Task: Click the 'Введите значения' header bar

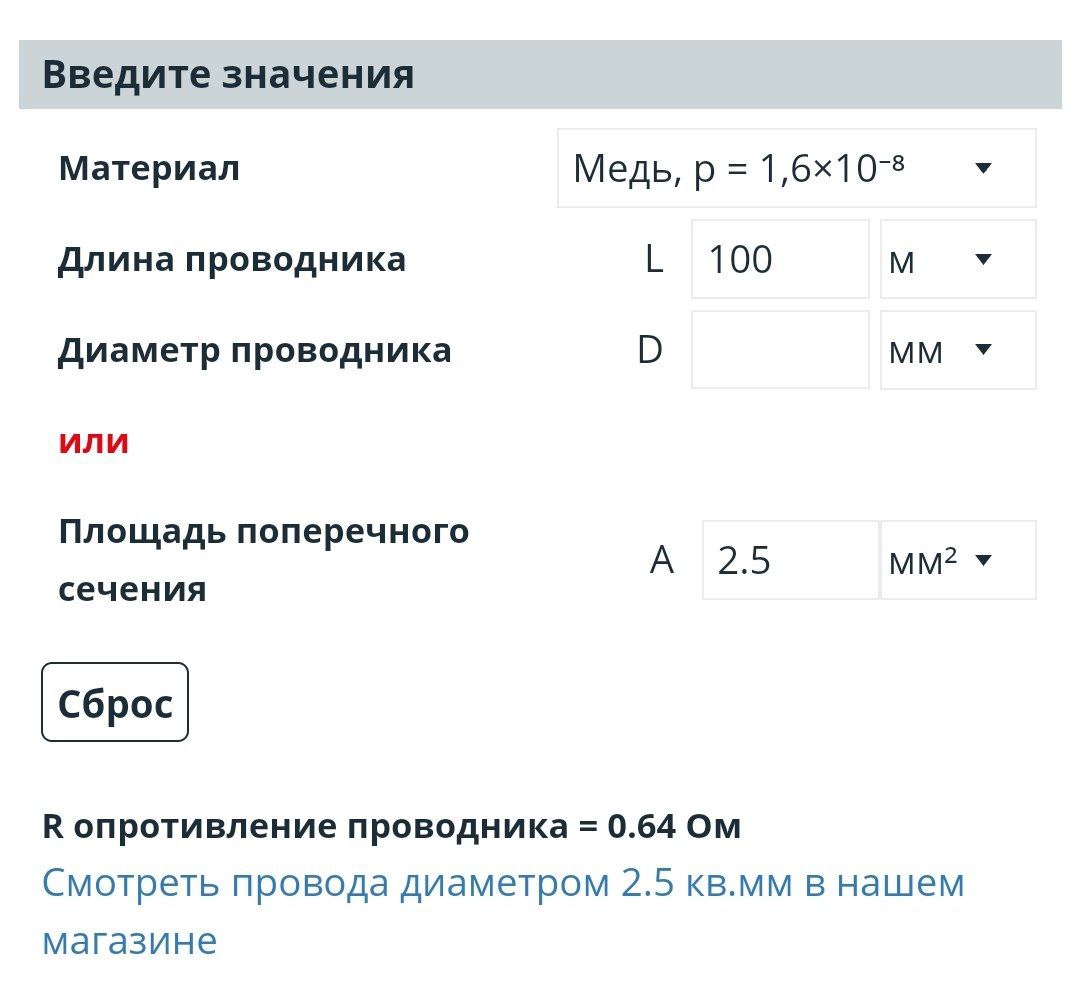Action: tap(540, 74)
